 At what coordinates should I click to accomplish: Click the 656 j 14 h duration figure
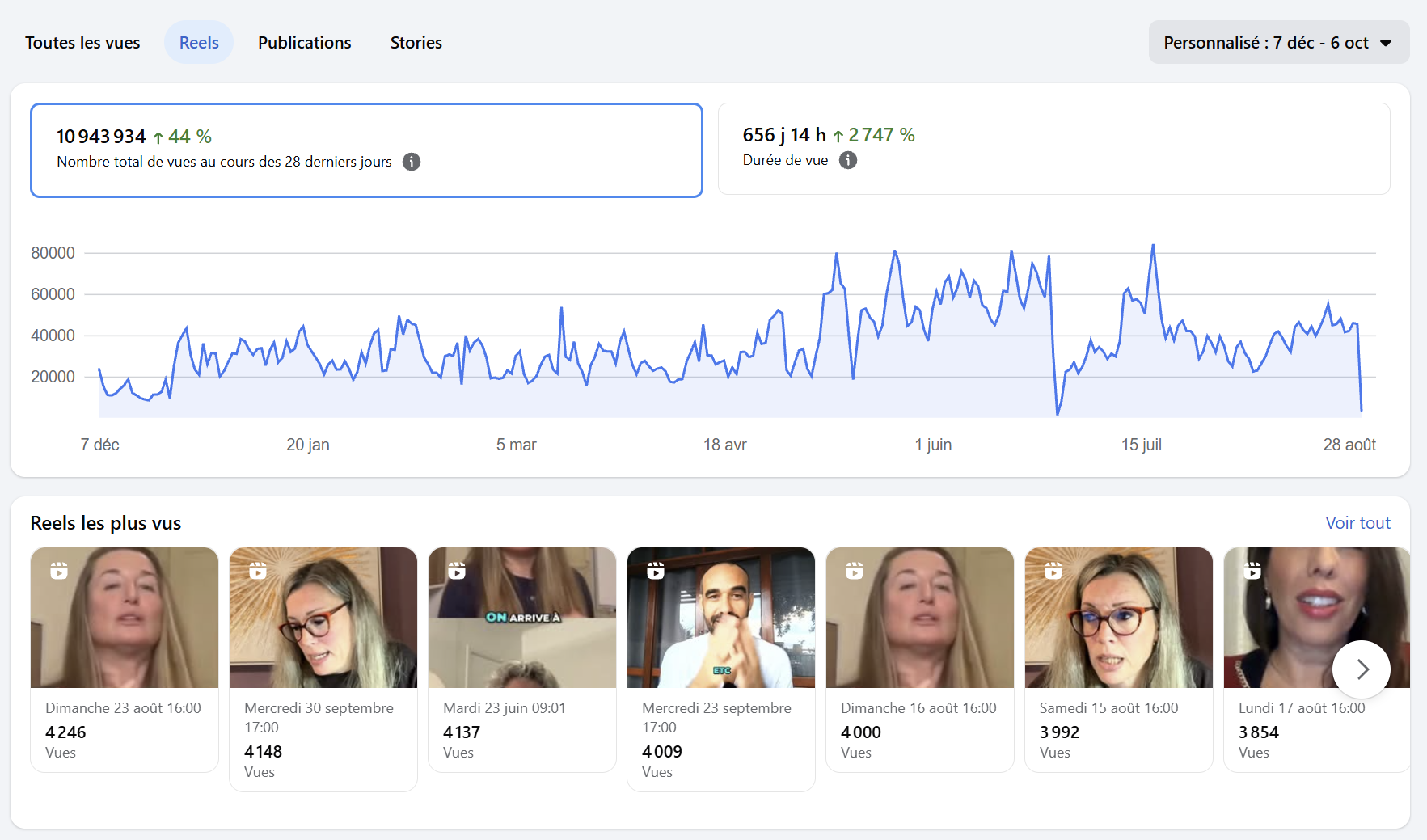click(784, 135)
